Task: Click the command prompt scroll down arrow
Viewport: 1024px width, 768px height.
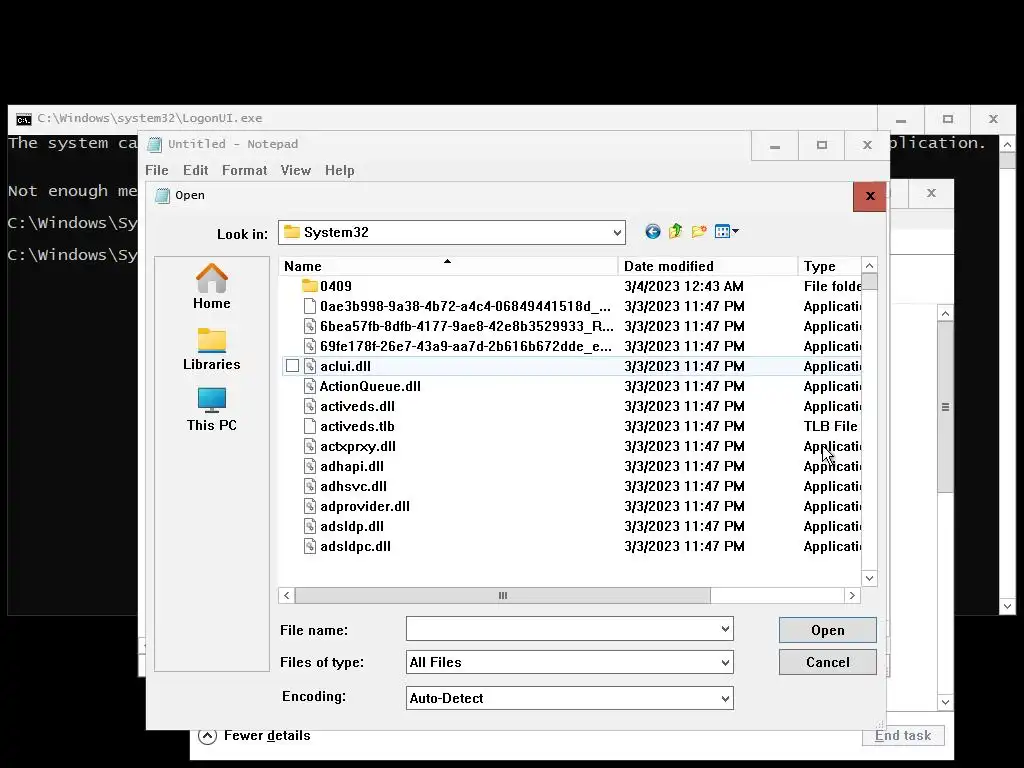Action: [x=1007, y=607]
